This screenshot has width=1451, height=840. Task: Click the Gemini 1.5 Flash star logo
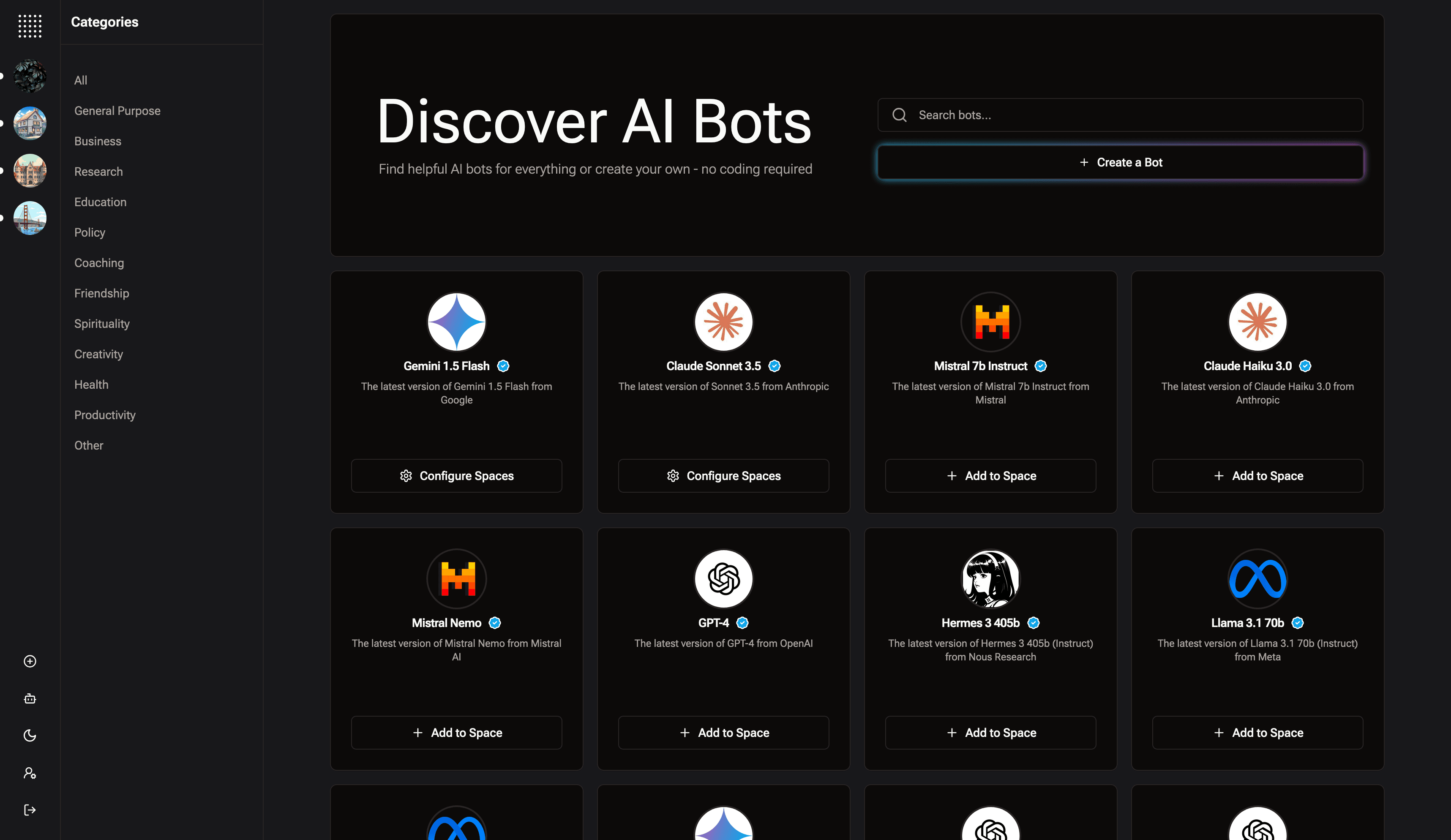tap(457, 322)
